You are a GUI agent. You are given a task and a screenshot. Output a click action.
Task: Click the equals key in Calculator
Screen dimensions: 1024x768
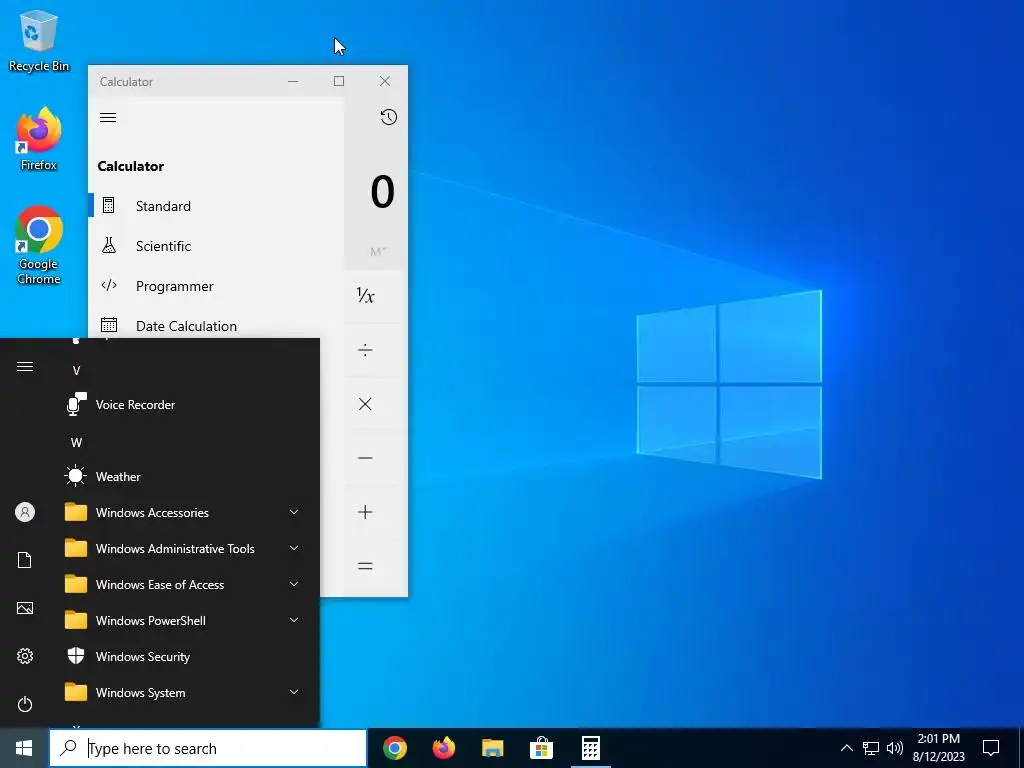click(365, 566)
